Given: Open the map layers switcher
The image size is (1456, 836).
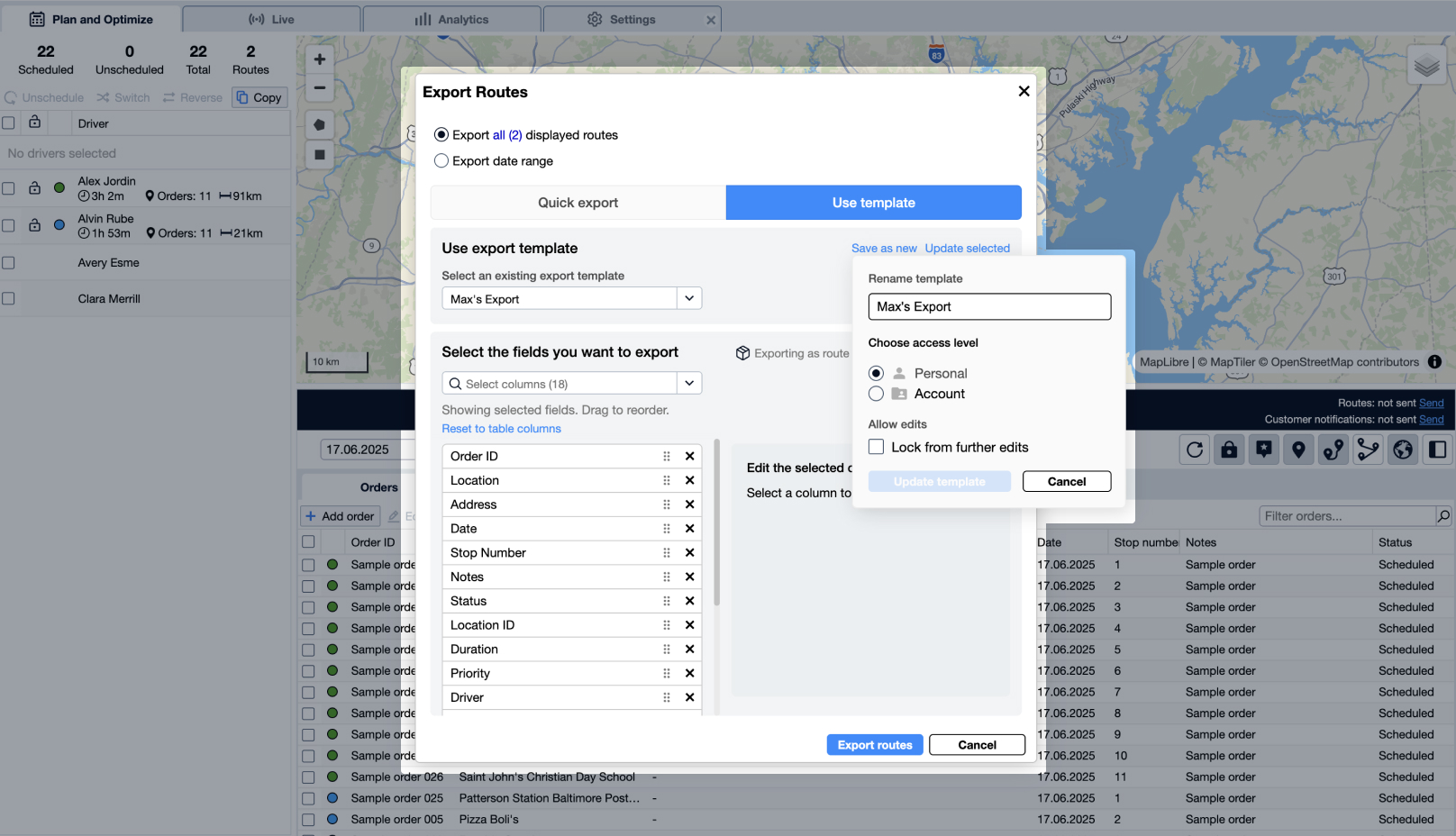Looking at the screenshot, I should (1426, 66).
